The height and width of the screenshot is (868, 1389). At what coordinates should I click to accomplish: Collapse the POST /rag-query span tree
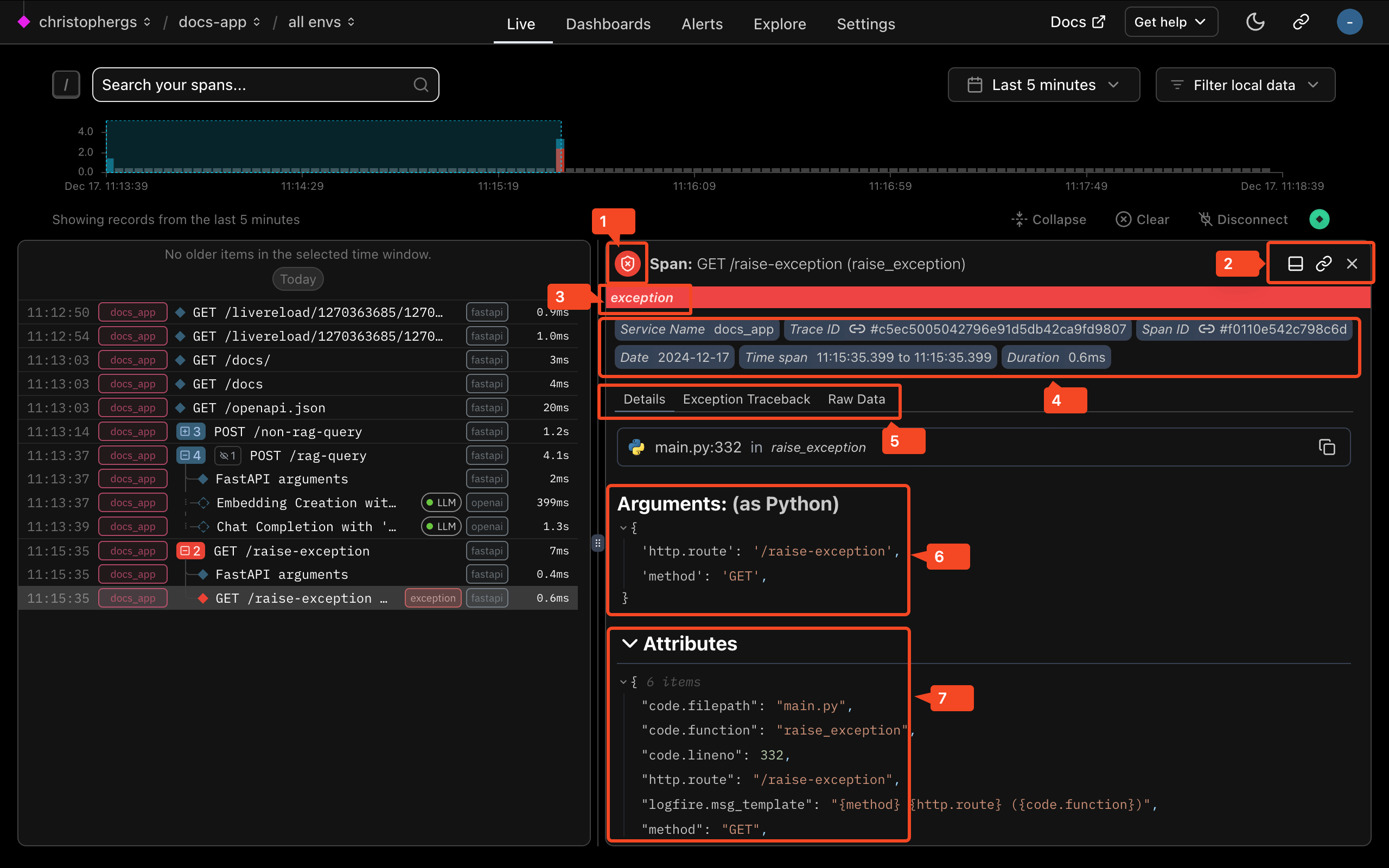tap(190, 456)
